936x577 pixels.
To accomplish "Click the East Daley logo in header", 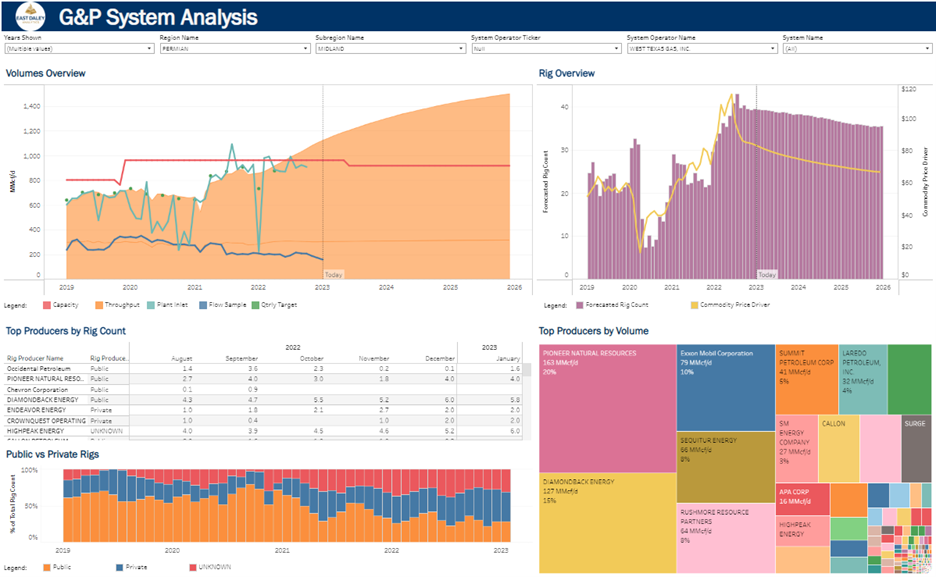I will coord(30,16).
